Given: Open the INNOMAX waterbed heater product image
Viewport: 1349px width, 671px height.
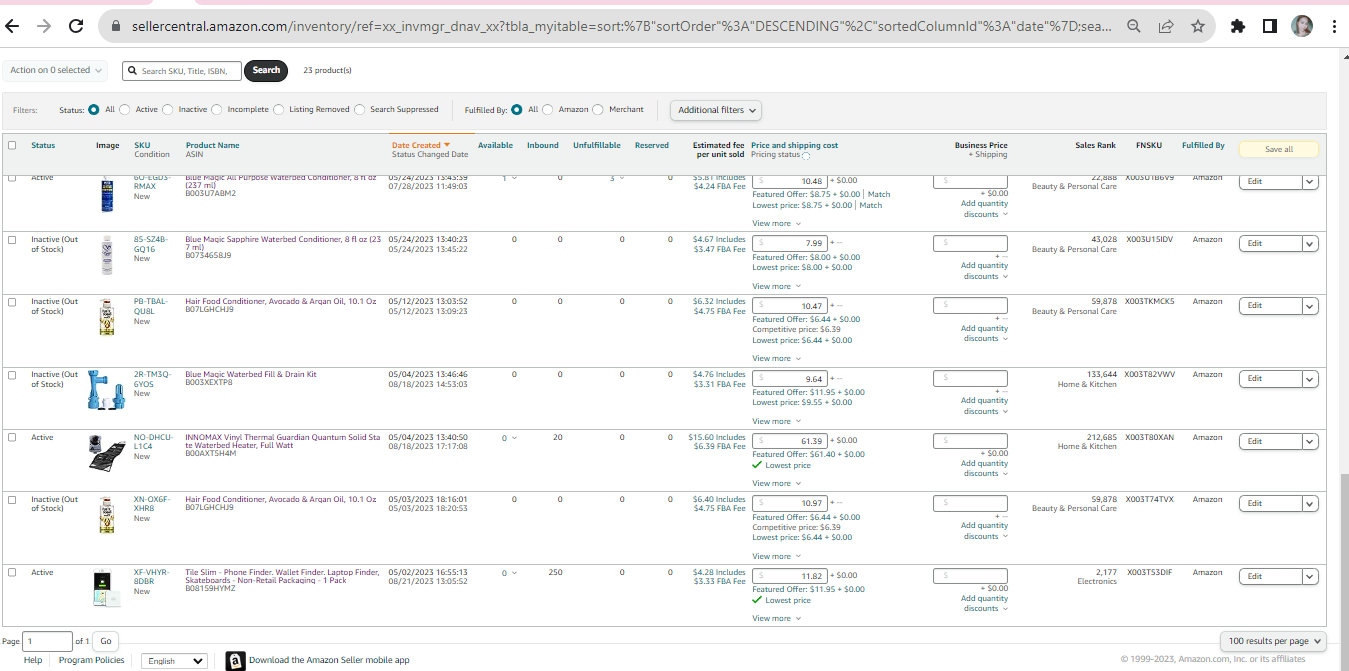Looking at the screenshot, I should (107, 453).
